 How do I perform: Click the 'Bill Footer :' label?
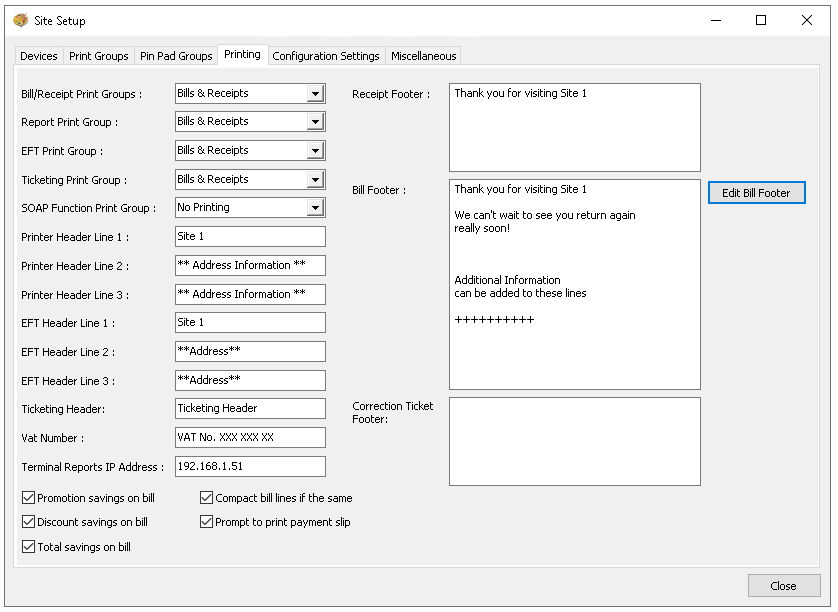click(379, 190)
